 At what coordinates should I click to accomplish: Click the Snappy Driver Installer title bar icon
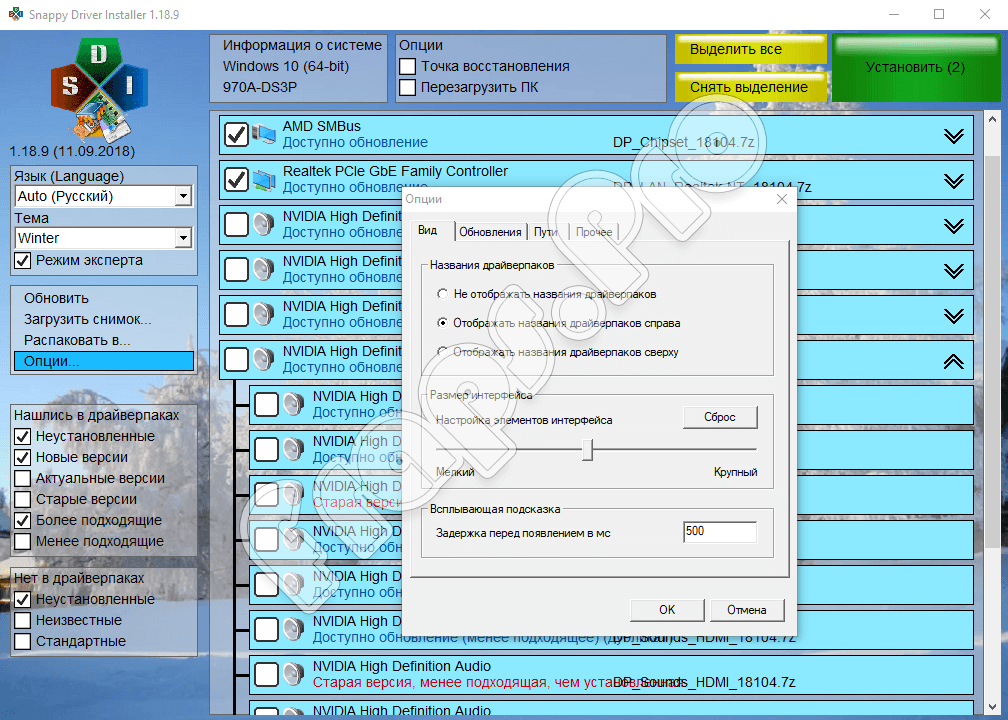click(x=13, y=14)
